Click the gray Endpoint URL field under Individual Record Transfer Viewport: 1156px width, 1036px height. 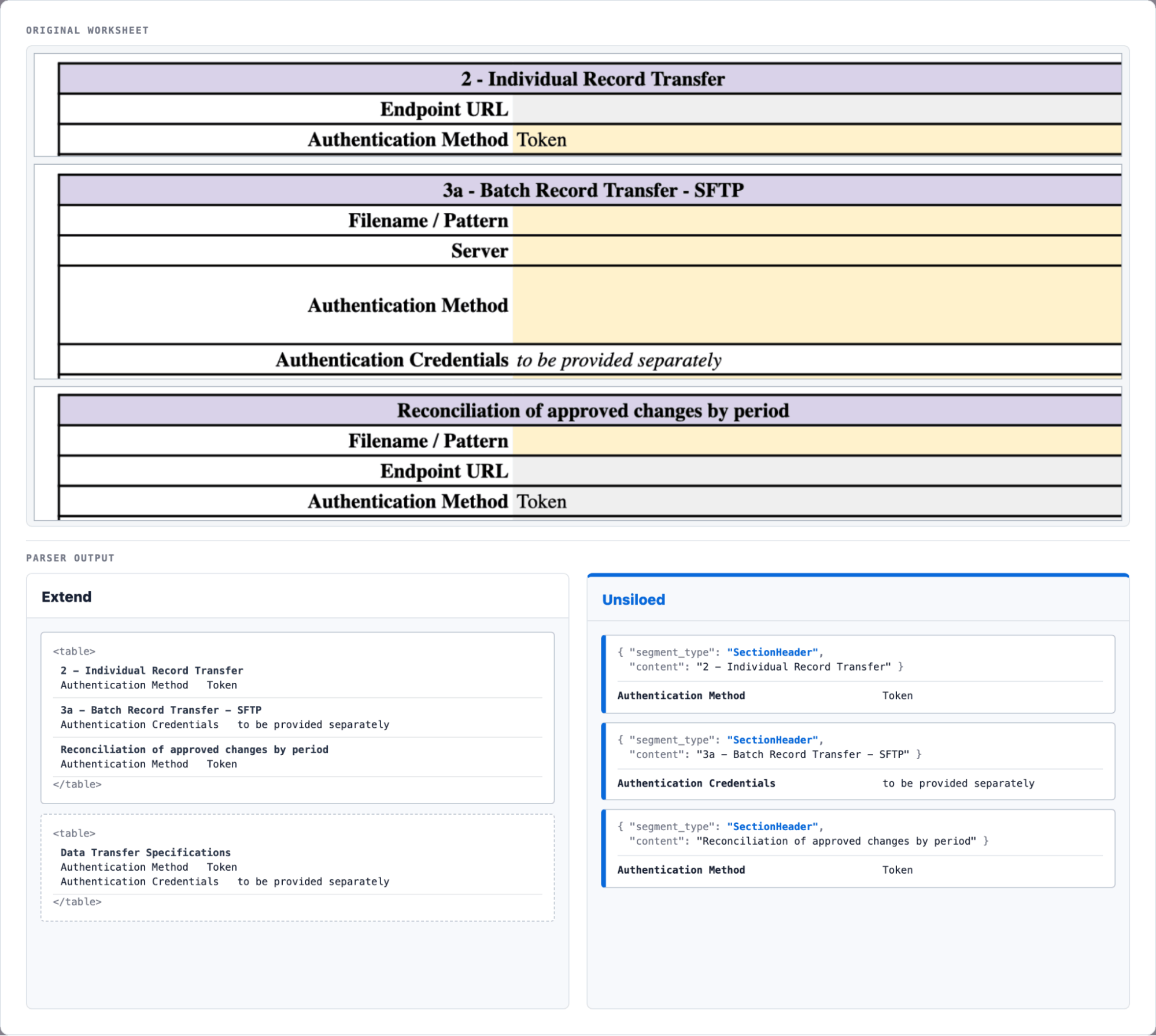pyautogui.click(x=817, y=109)
